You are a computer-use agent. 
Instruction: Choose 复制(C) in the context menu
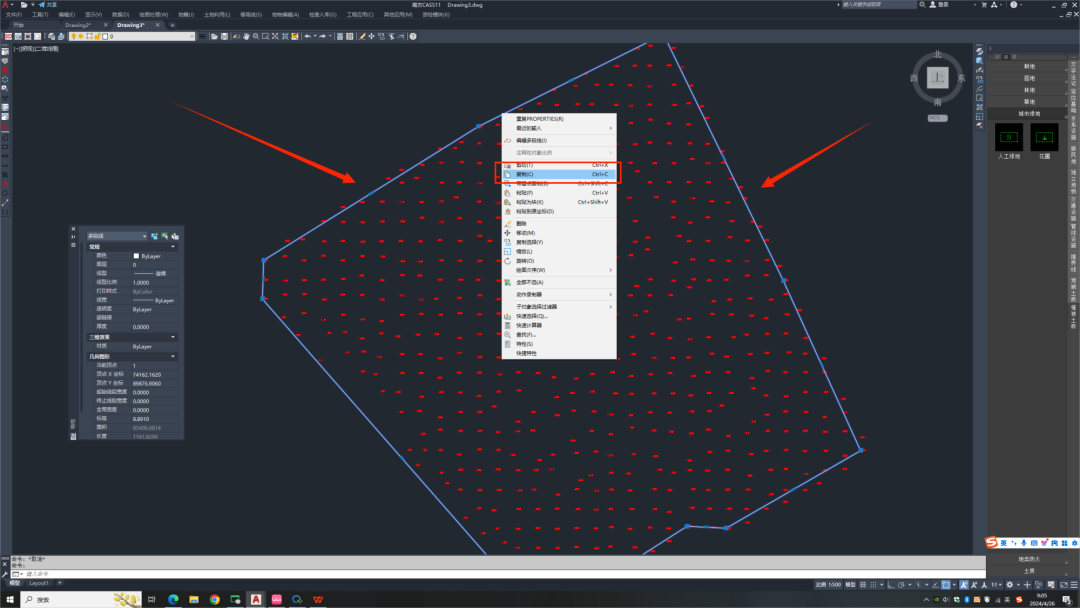point(559,174)
